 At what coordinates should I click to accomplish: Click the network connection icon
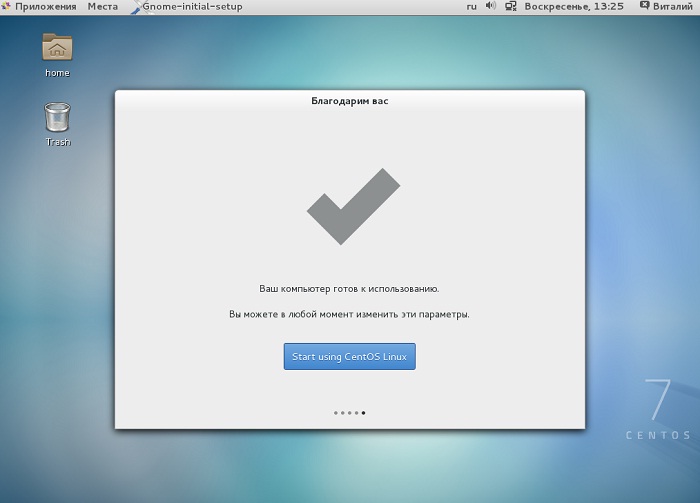[511, 6]
